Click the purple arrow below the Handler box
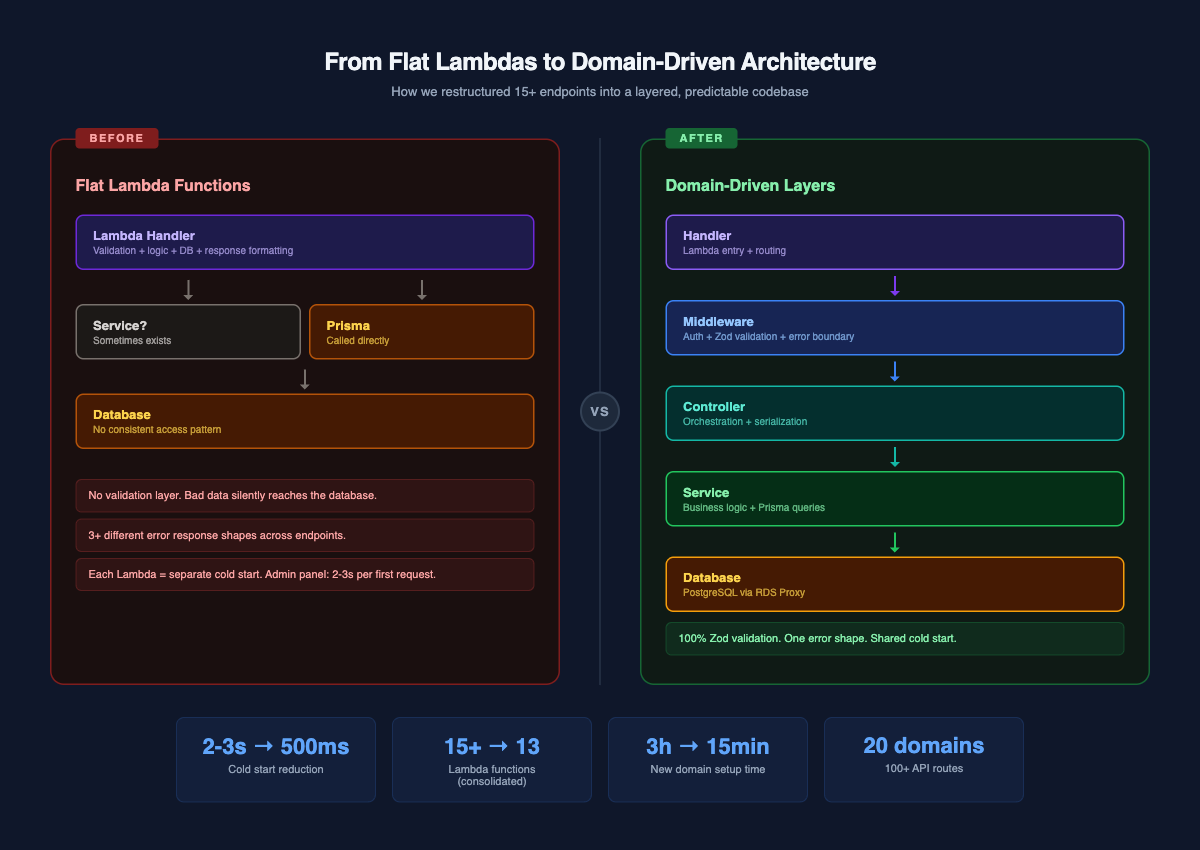 [x=895, y=286]
